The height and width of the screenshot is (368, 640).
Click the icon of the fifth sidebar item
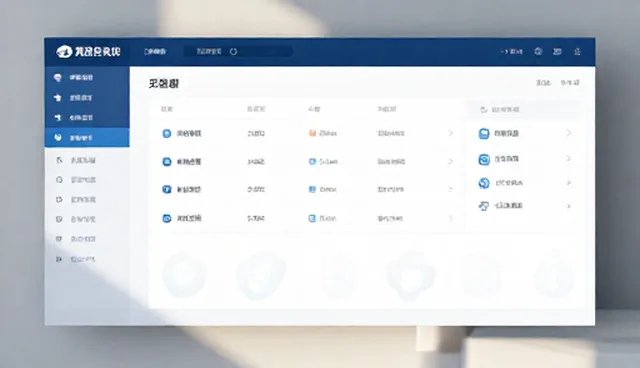coord(59,160)
